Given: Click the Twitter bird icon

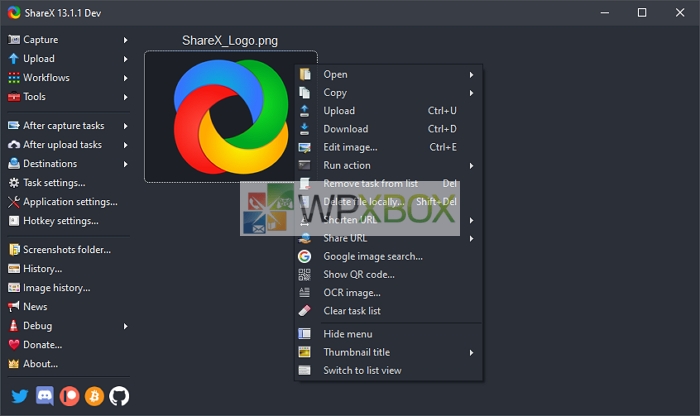Looking at the screenshot, I should [x=20, y=396].
